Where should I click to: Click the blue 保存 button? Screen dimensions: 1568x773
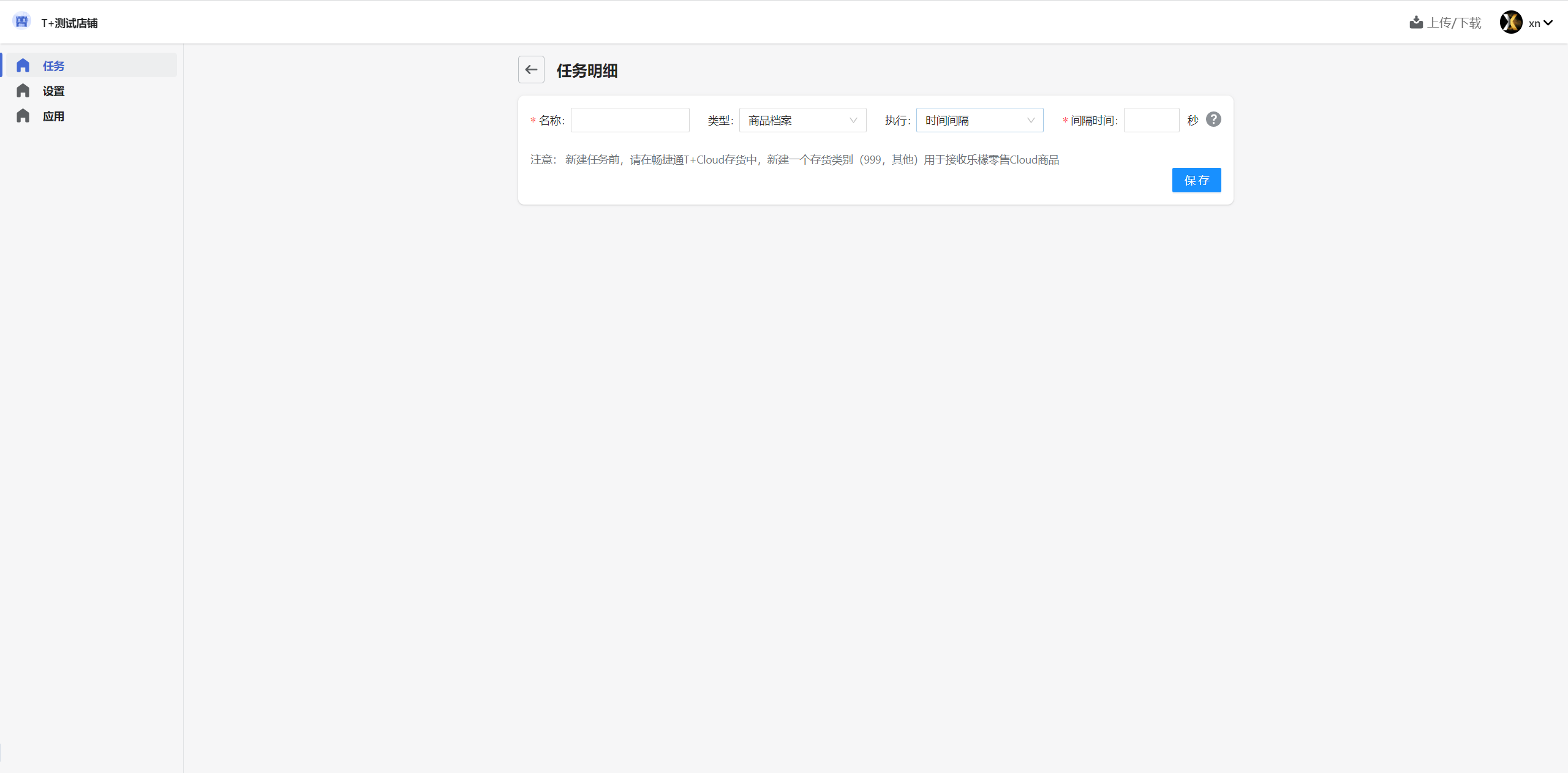click(x=1196, y=180)
